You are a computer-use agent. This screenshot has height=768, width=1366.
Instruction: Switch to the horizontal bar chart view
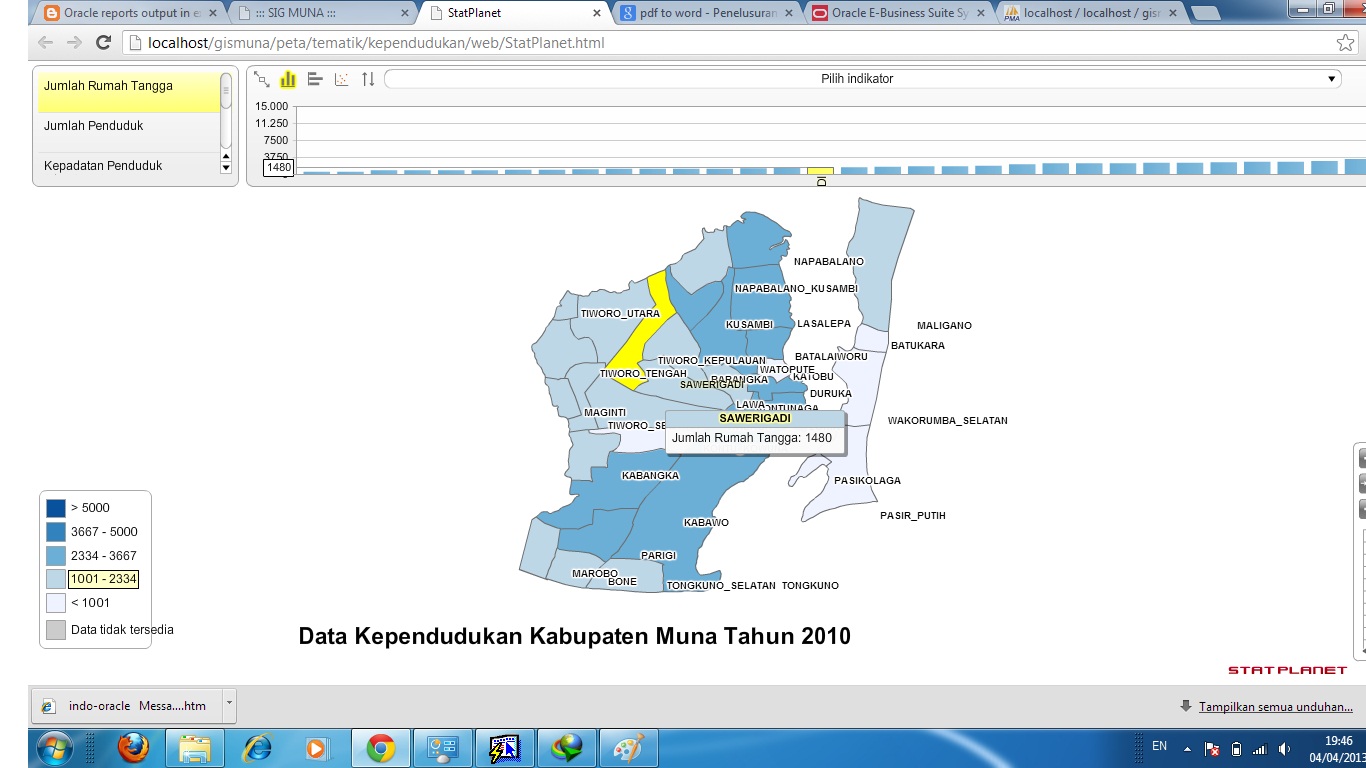pos(314,79)
